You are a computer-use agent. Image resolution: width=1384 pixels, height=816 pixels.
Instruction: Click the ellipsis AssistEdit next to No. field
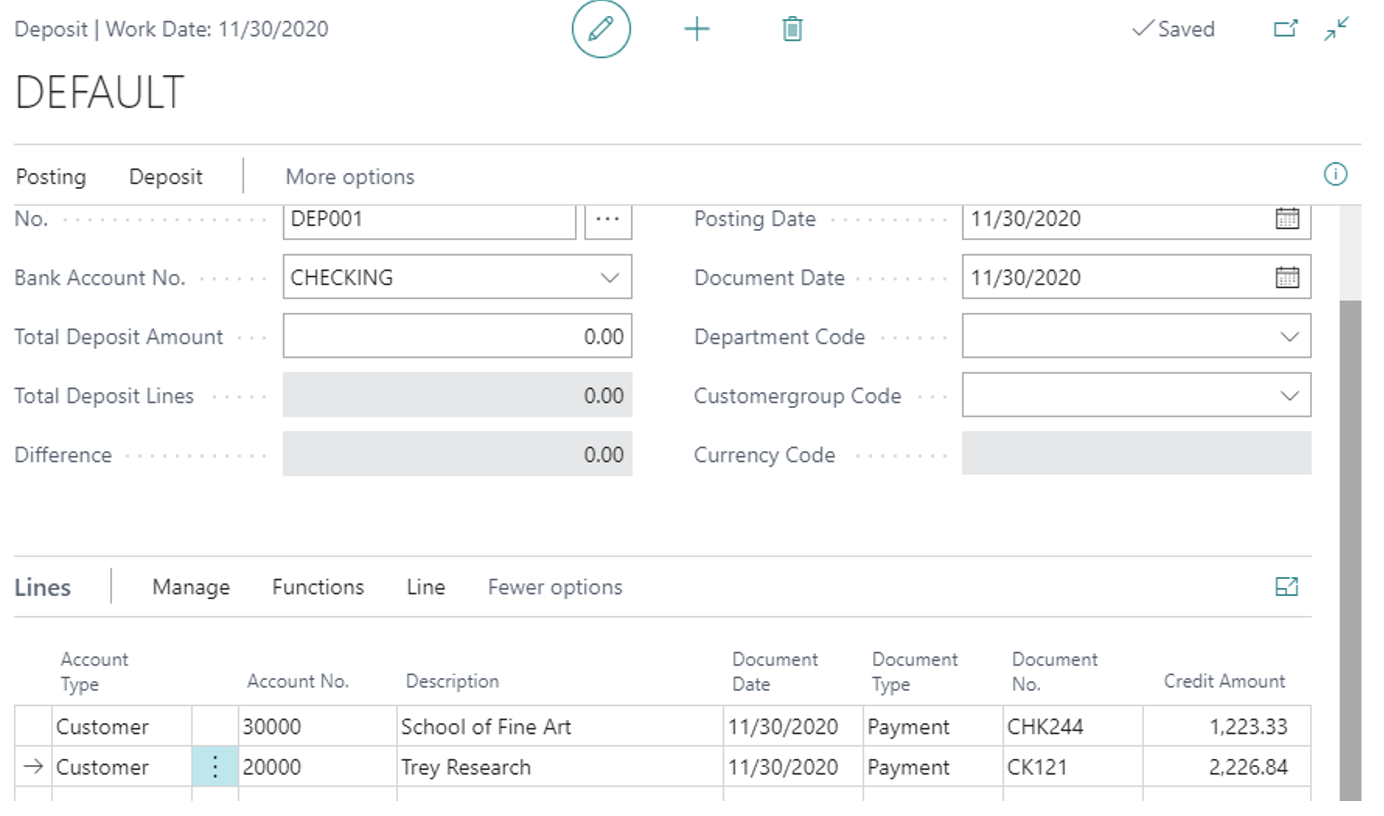607,218
